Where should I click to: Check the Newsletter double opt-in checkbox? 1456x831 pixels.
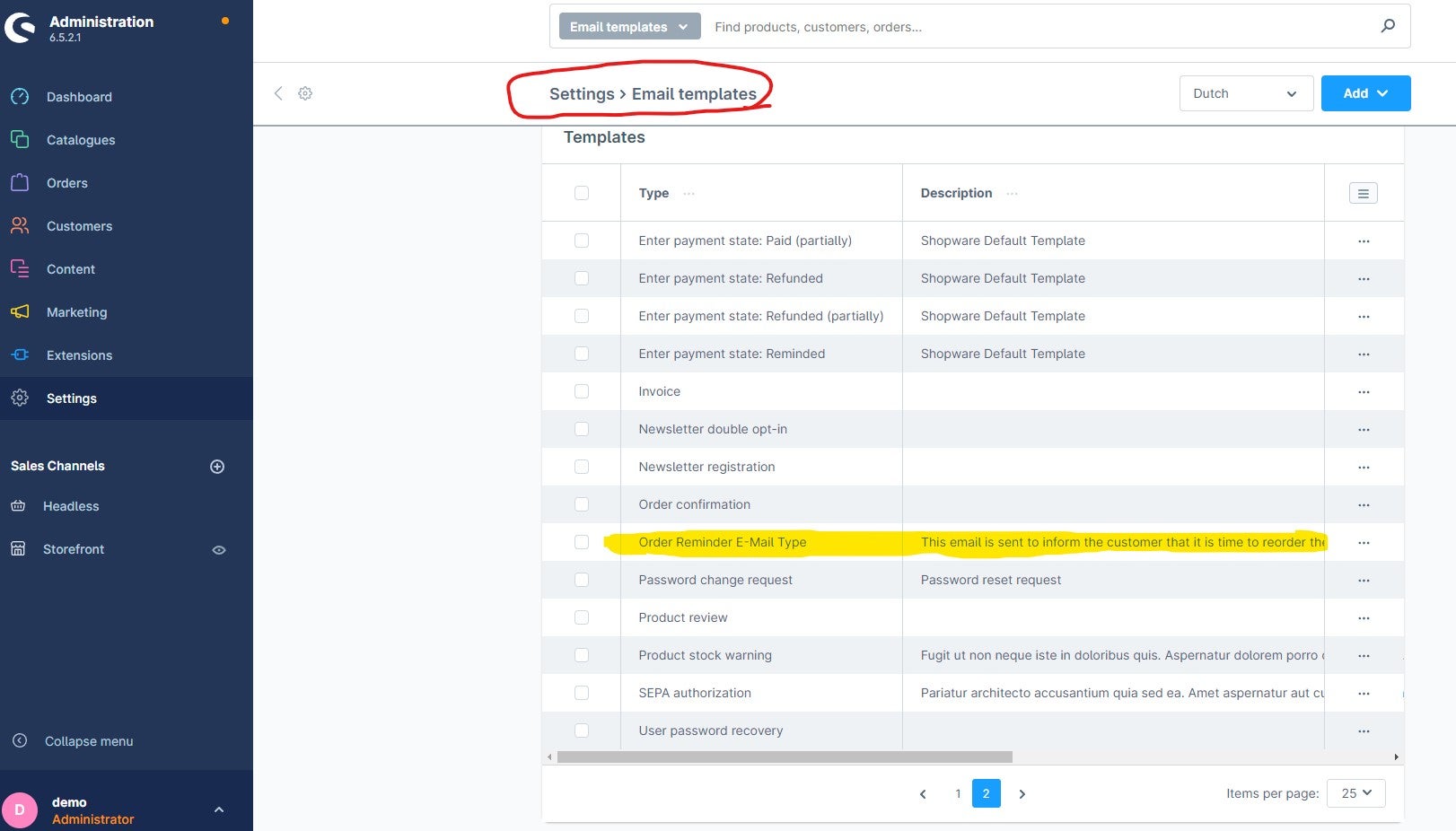pyautogui.click(x=582, y=429)
